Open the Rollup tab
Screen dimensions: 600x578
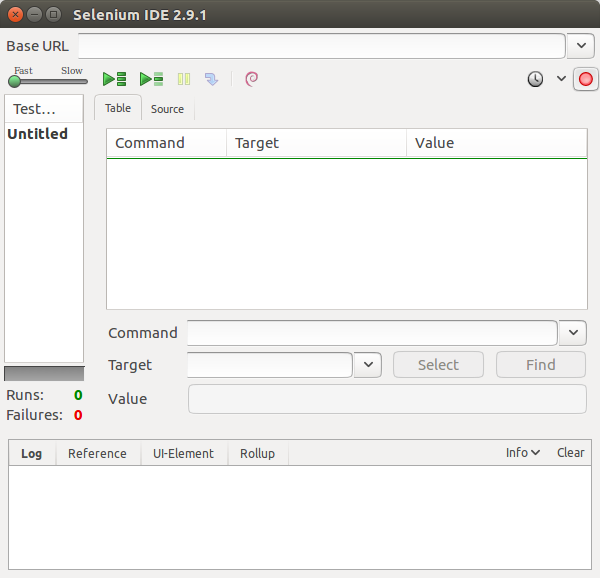258,454
